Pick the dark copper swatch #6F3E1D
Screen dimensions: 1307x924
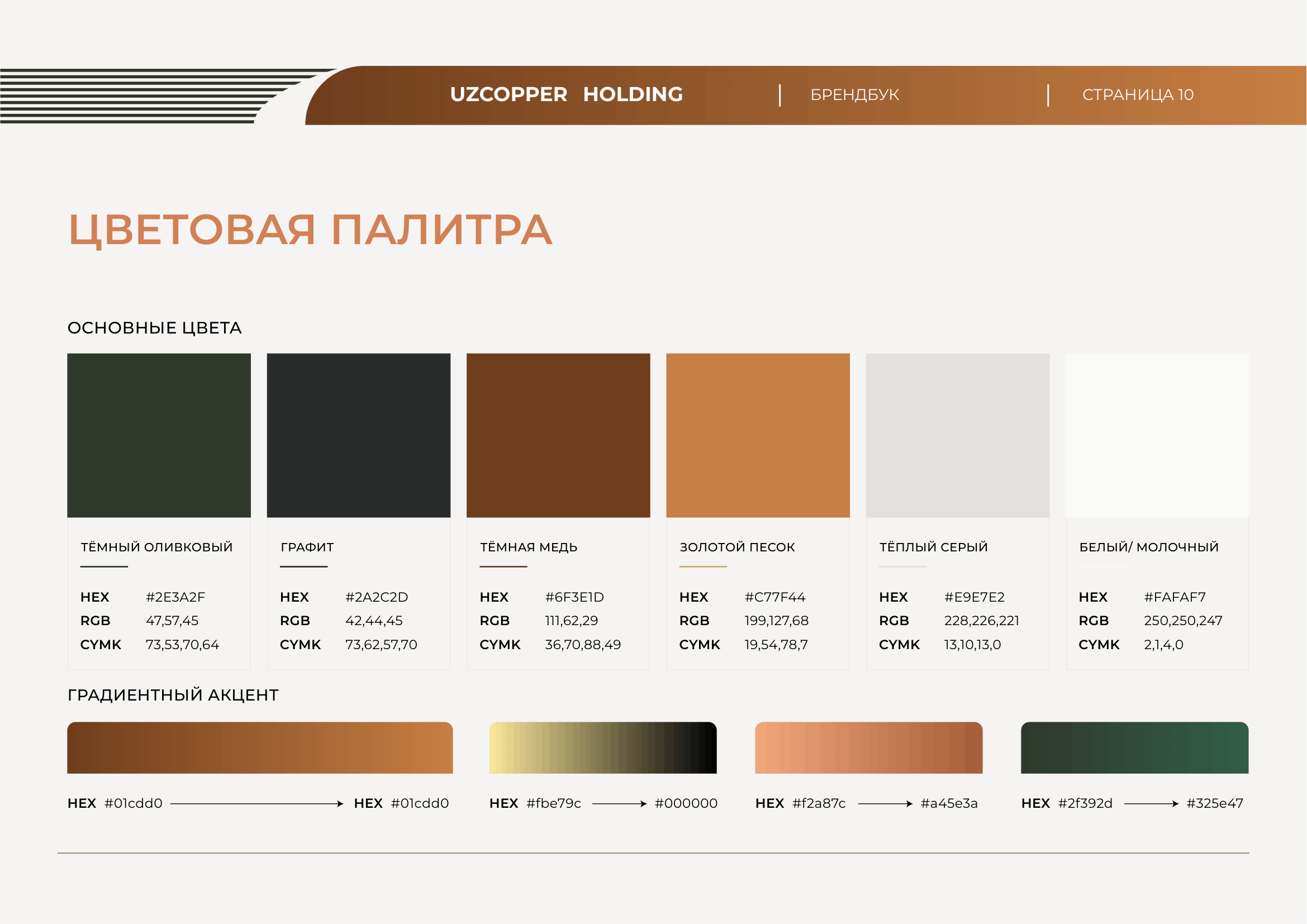tap(558, 435)
